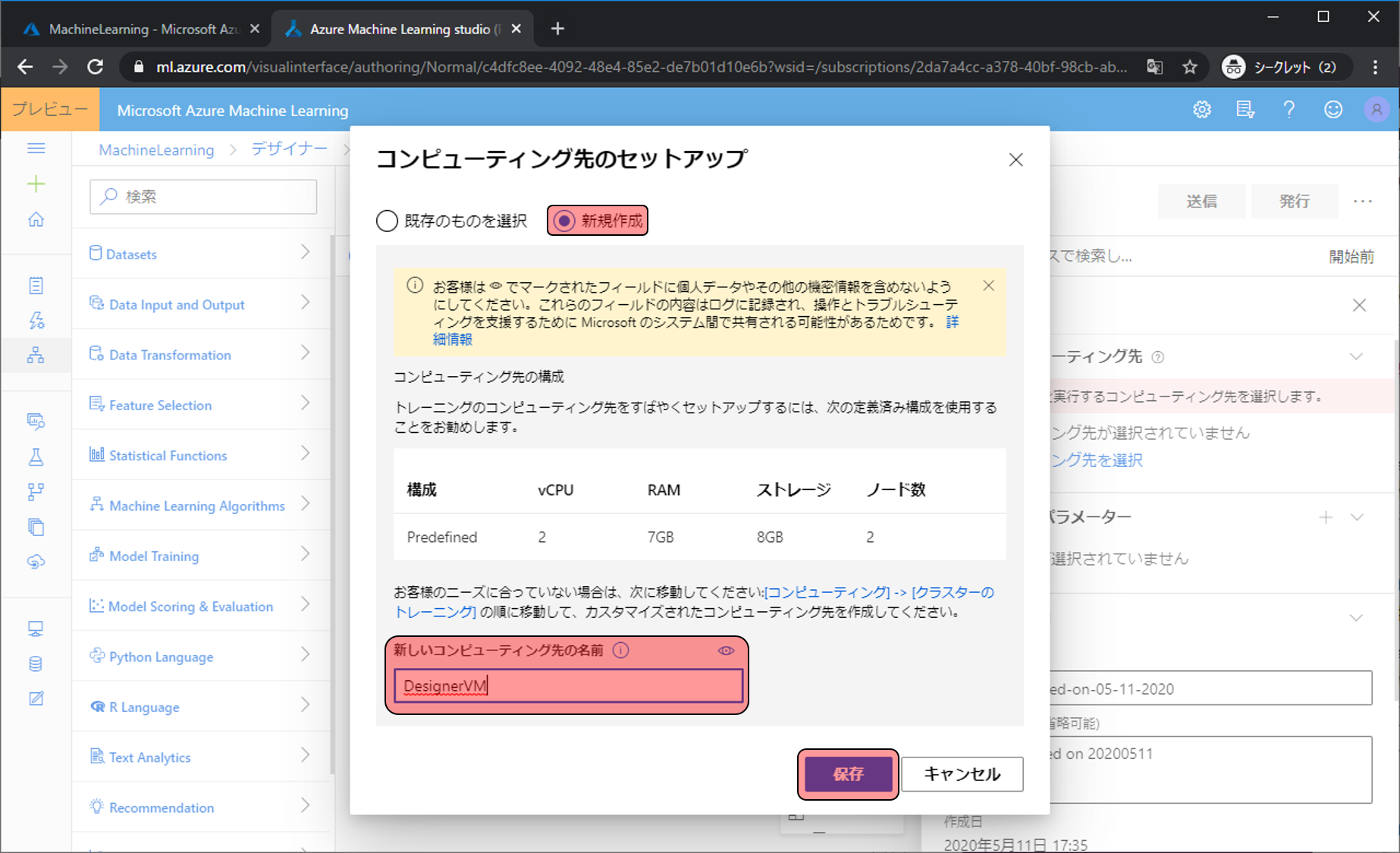Click the settings gear icon in header

[x=1201, y=110]
